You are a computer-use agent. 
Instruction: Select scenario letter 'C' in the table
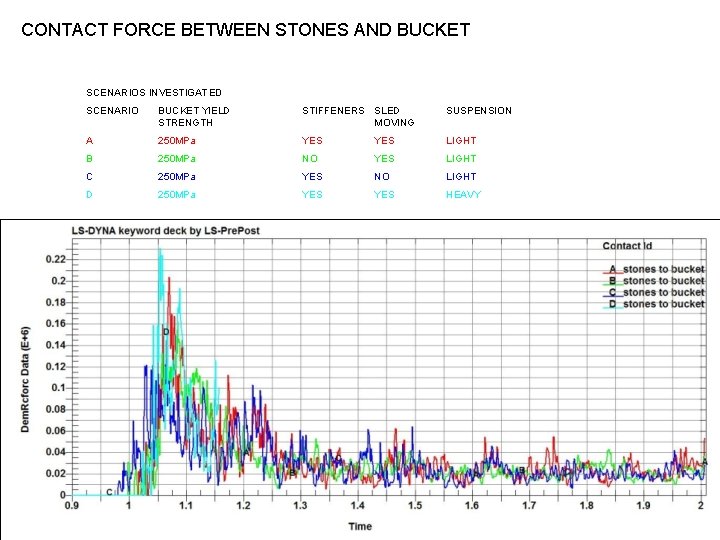pyautogui.click(x=89, y=176)
